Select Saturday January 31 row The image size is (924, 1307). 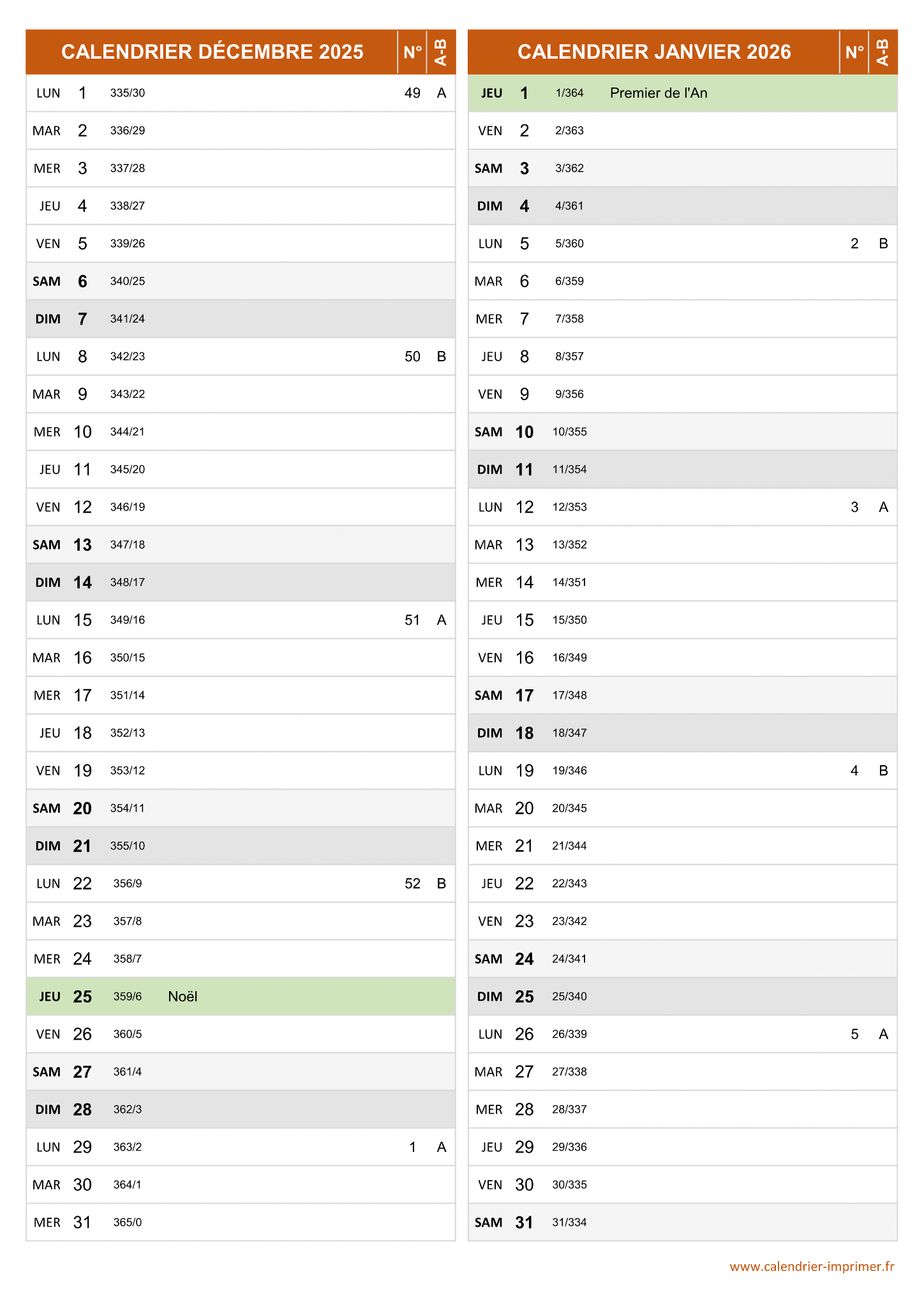[683, 1222]
